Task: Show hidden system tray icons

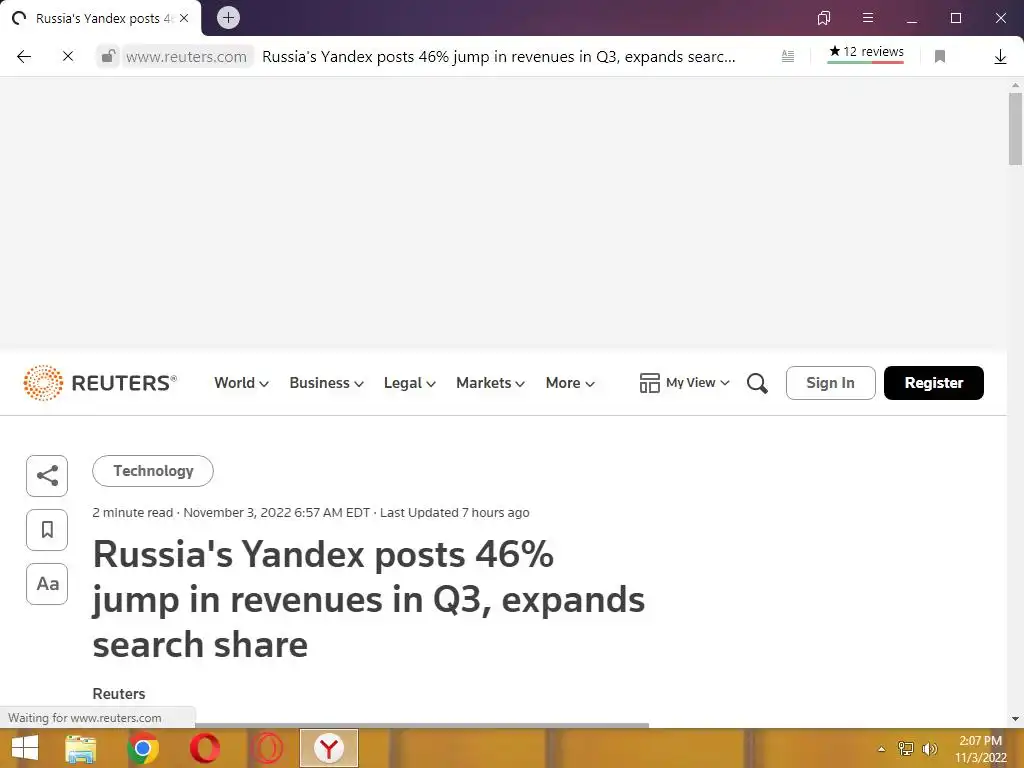Action: pos(881,749)
